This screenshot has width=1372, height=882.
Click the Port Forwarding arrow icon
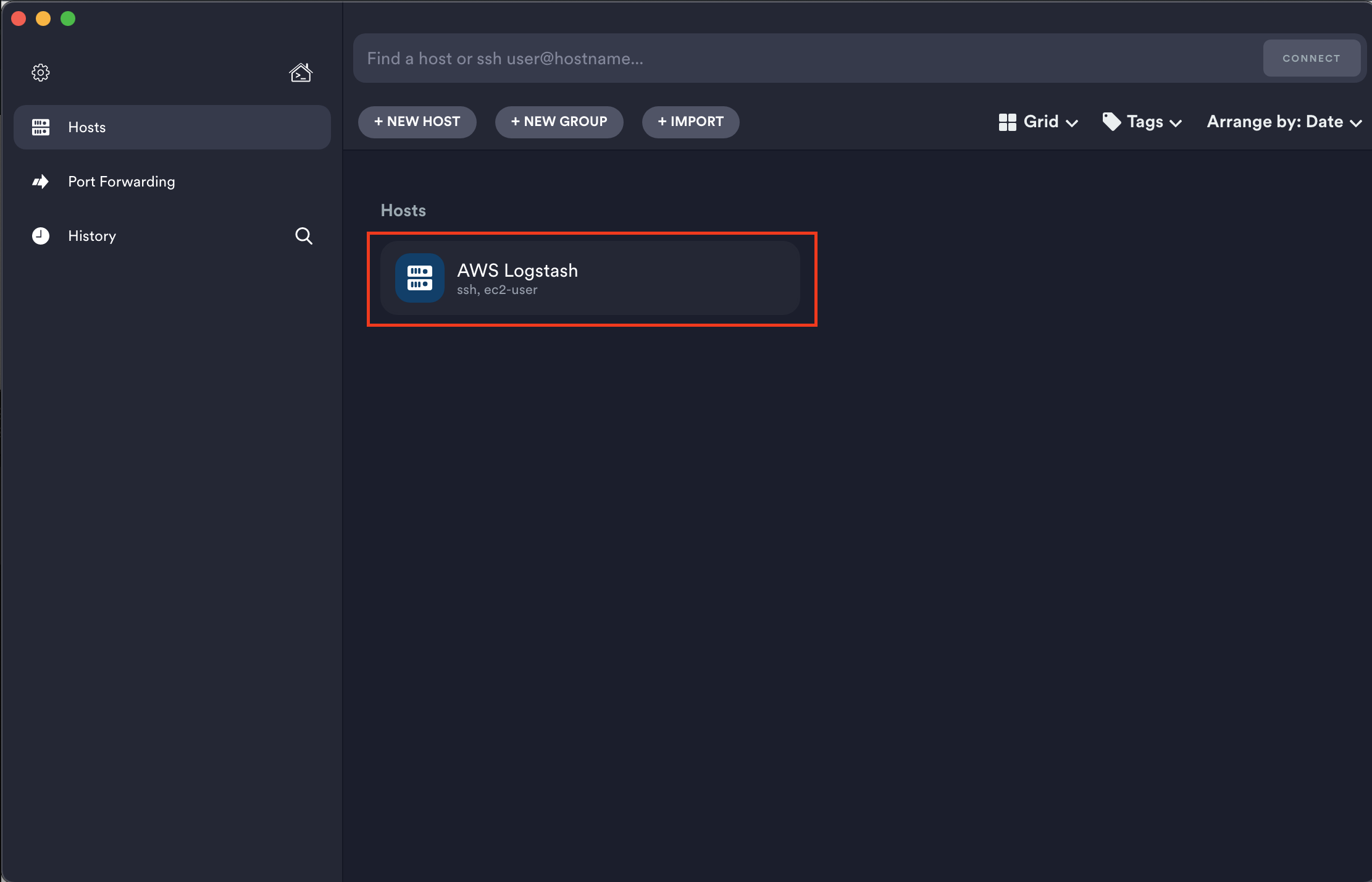(x=41, y=182)
